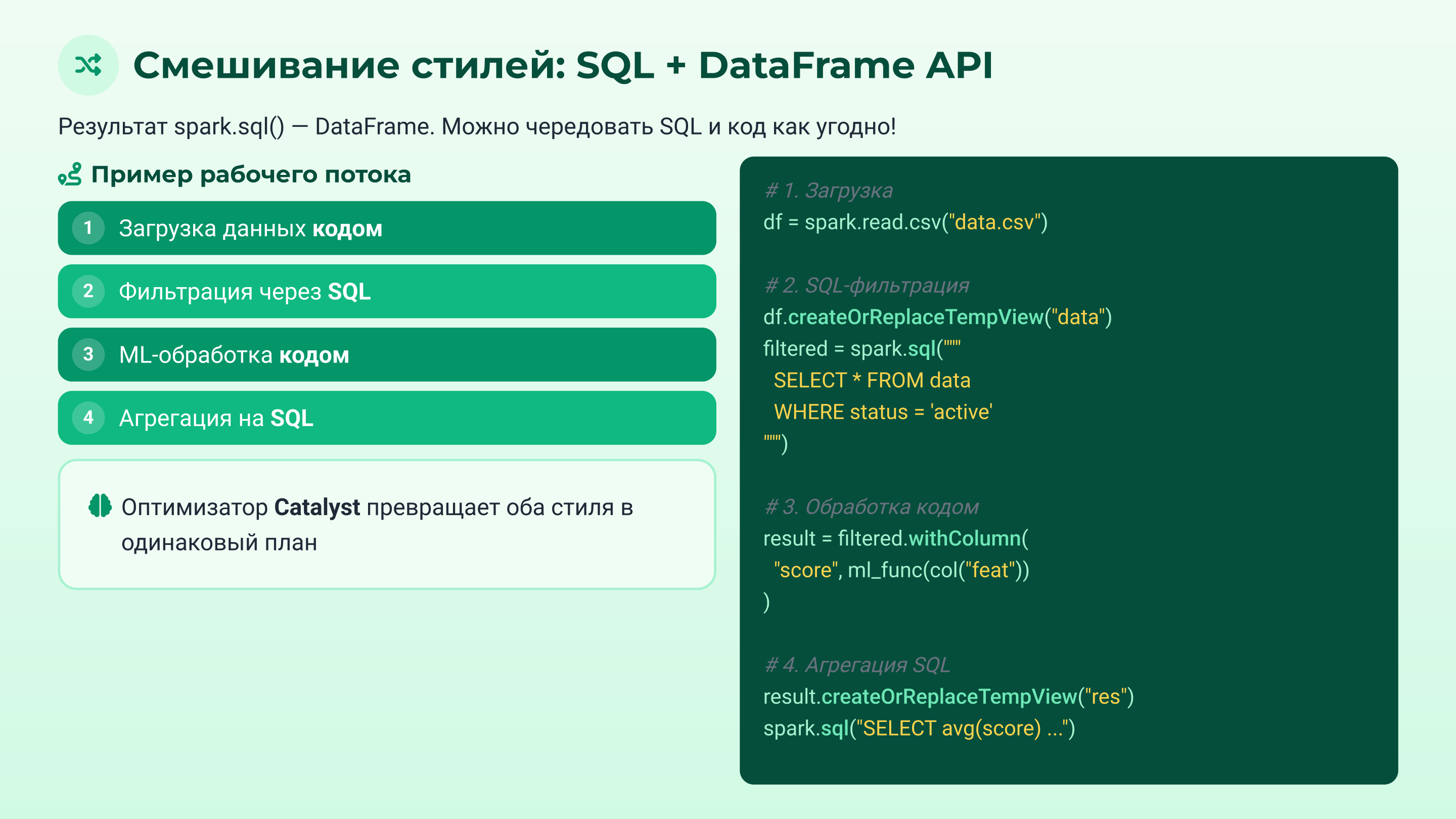This screenshot has width=1456, height=819.
Task: Click the 'SELECT avg(score)' code line
Action: [x=919, y=728]
